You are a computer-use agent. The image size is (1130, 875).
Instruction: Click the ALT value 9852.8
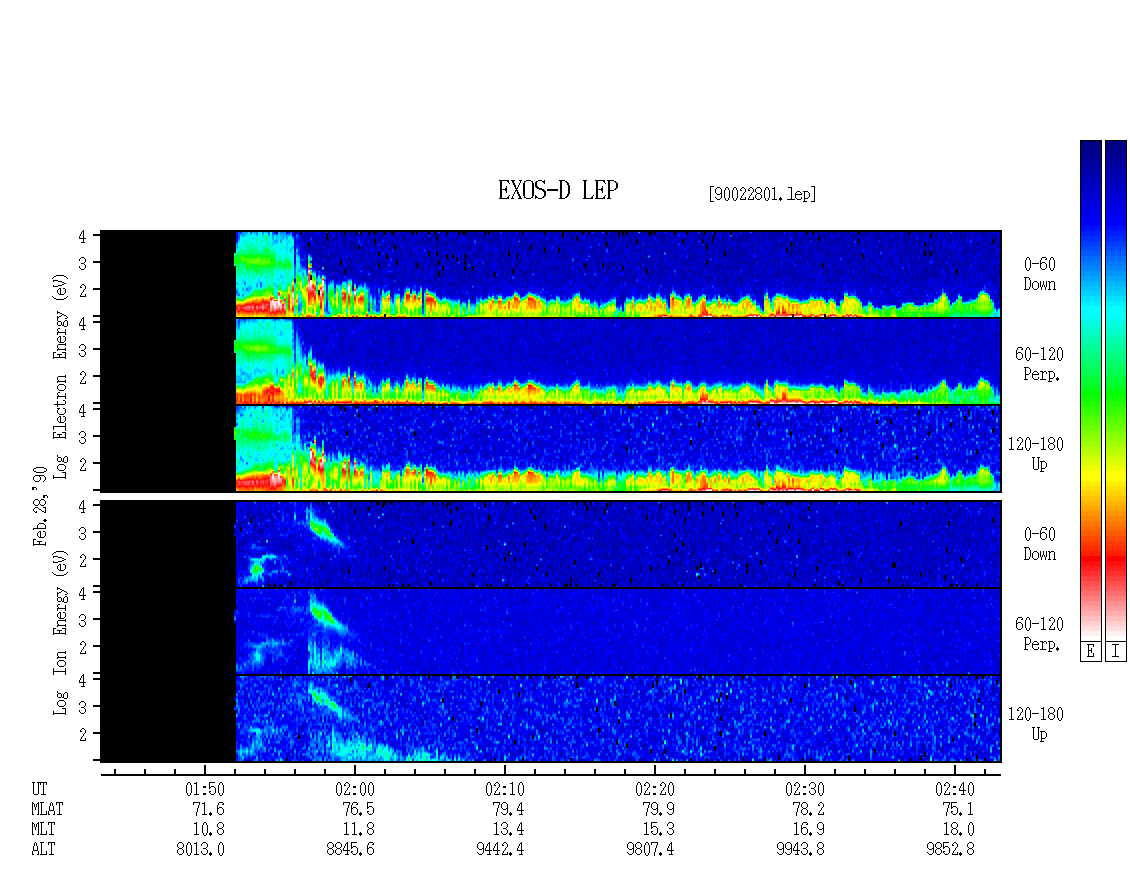click(950, 850)
